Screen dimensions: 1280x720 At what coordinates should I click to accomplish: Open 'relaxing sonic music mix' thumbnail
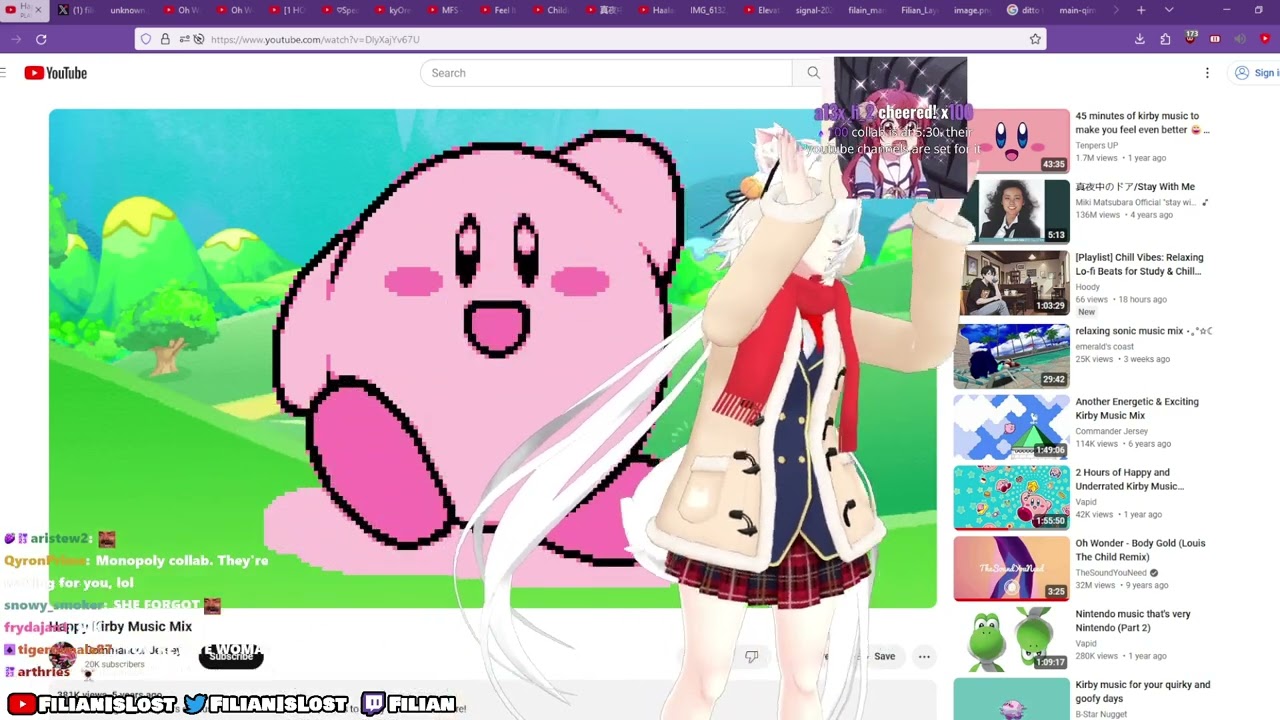tap(1011, 356)
